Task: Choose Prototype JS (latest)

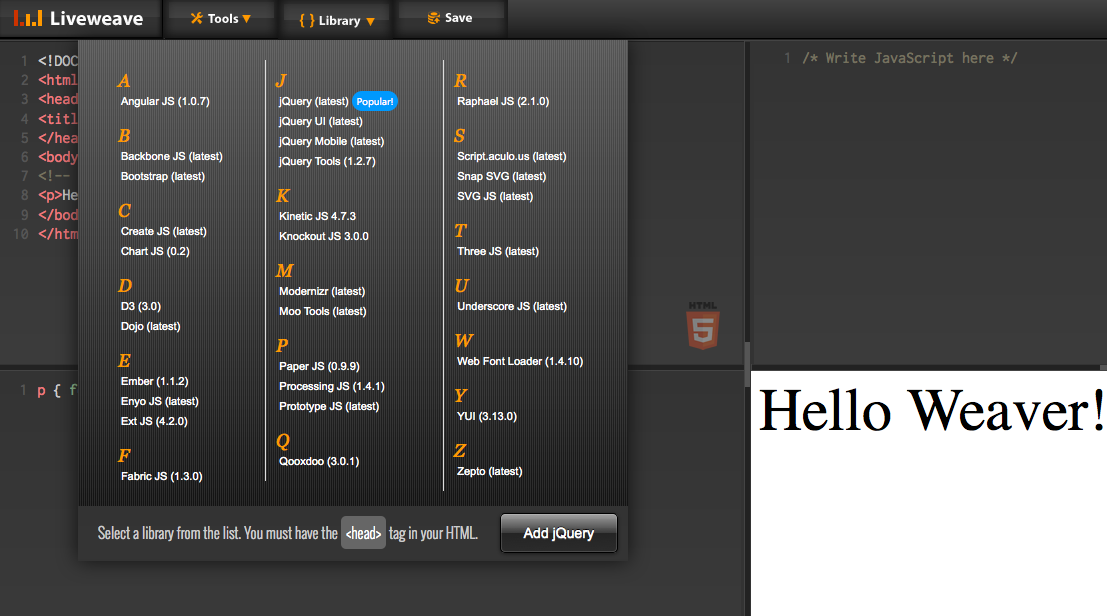Action: point(329,406)
